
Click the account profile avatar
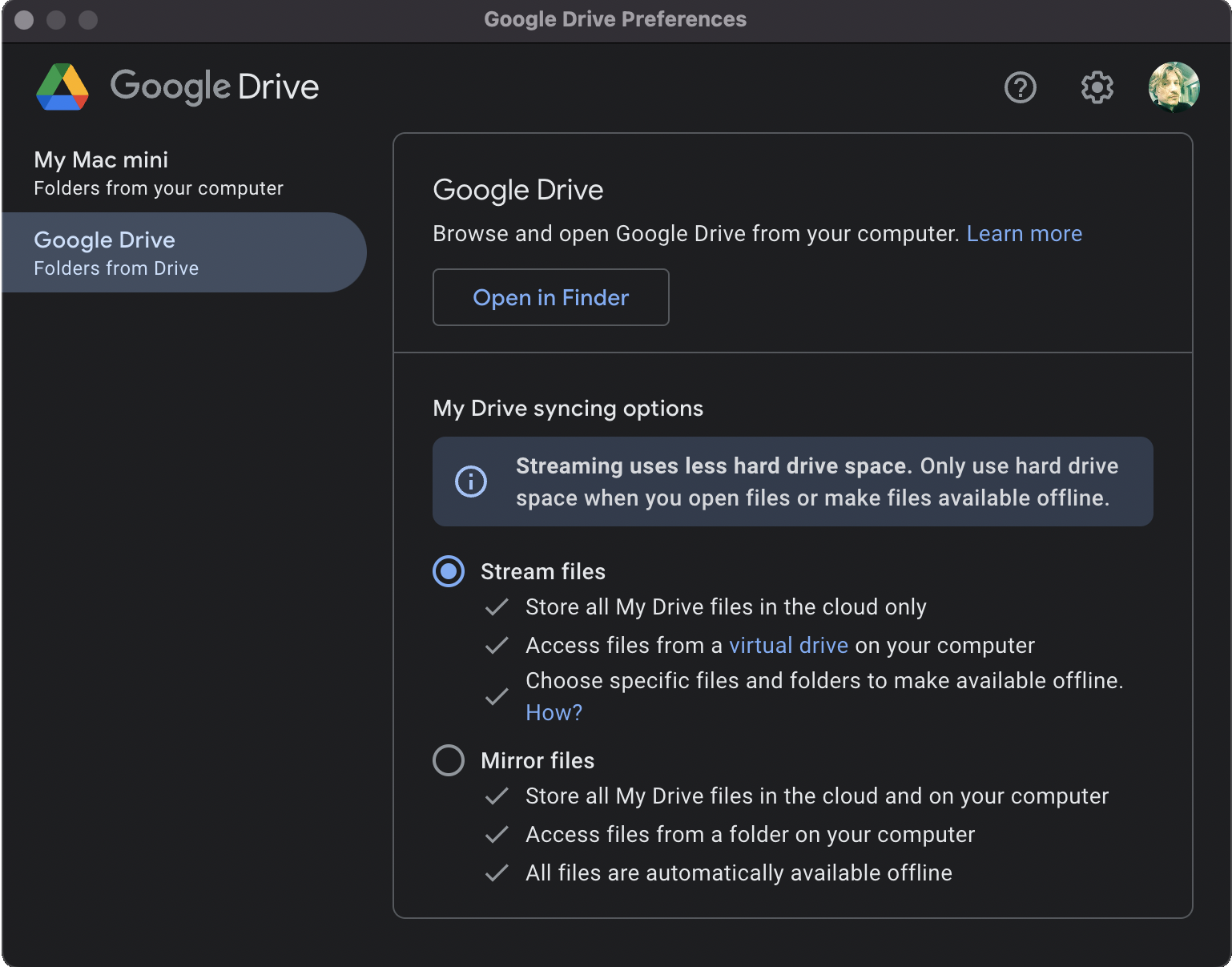[1174, 87]
